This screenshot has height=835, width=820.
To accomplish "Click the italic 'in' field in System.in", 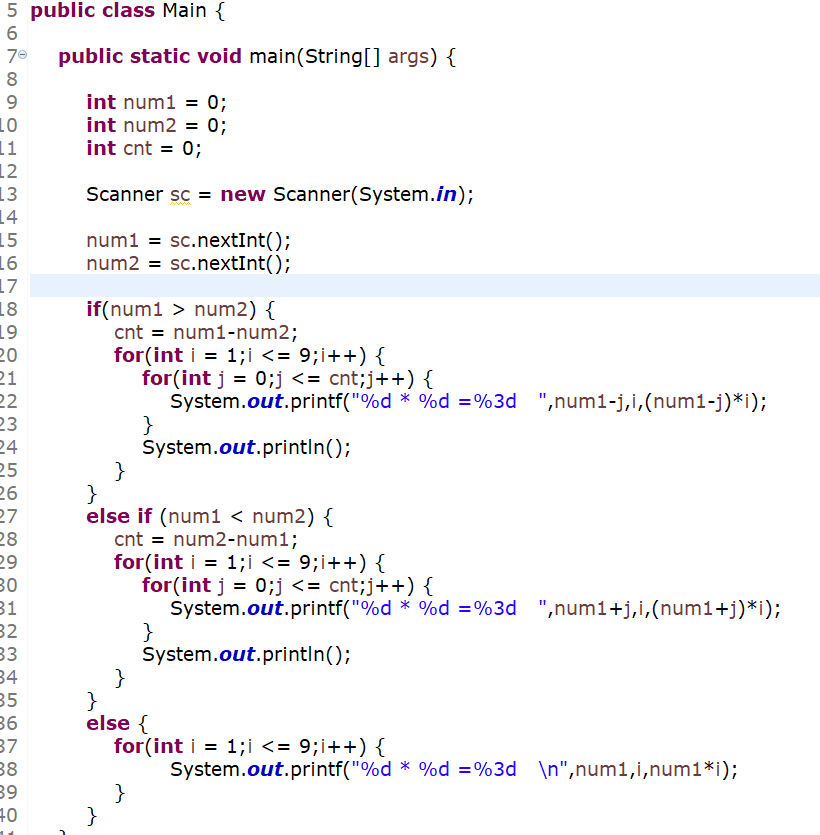I will 446,194.
